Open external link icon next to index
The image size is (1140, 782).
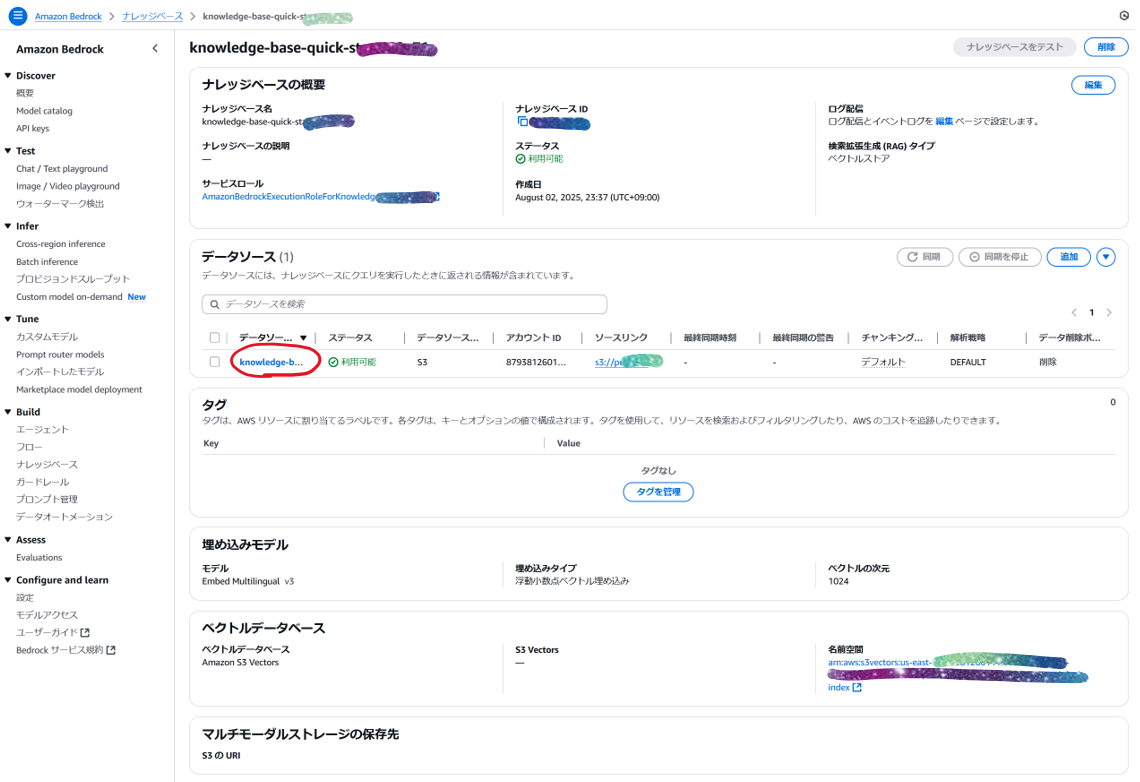pos(857,688)
